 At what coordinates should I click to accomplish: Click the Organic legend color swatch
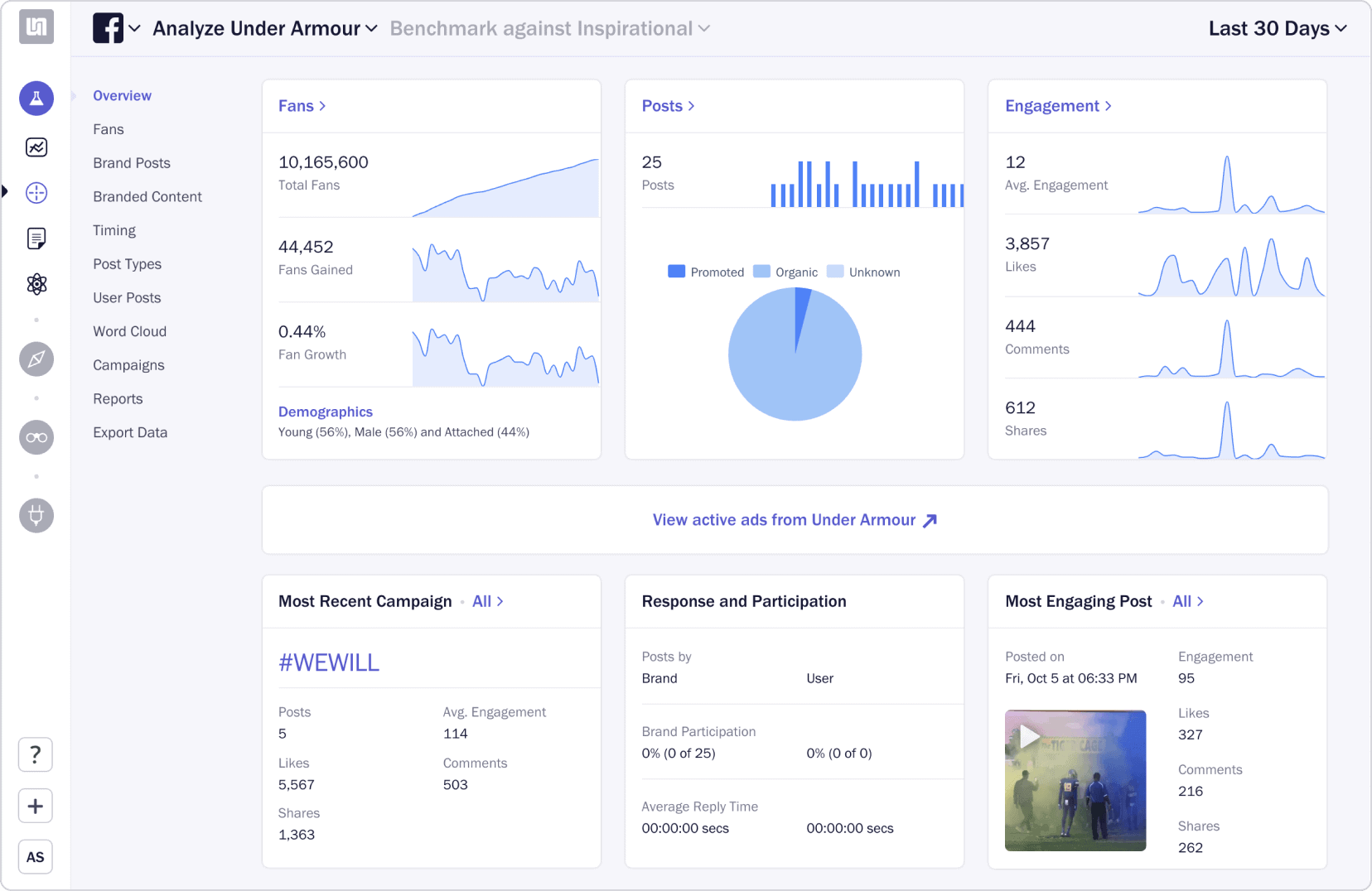click(x=761, y=272)
